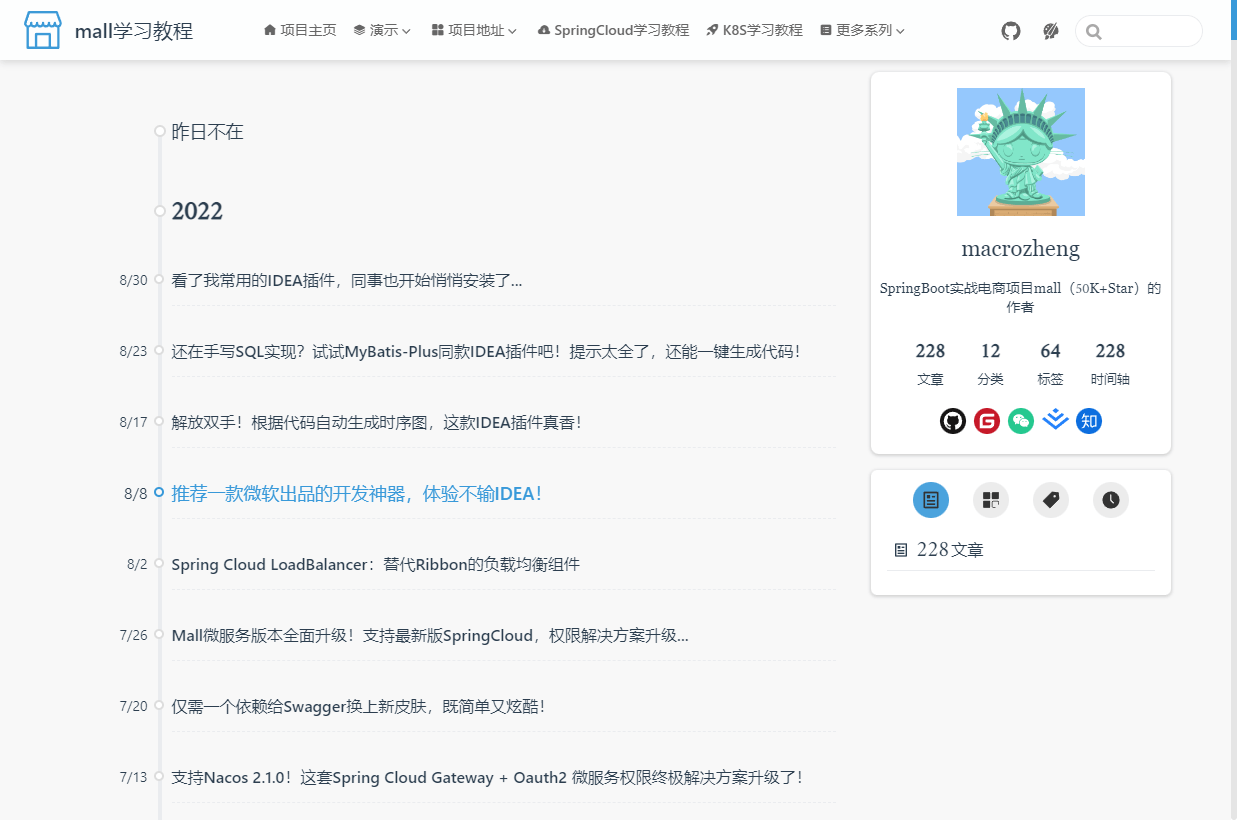The height and width of the screenshot is (820, 1237).
Task: Click the macrozheng author name
Action: click(x=1021, y=248)
